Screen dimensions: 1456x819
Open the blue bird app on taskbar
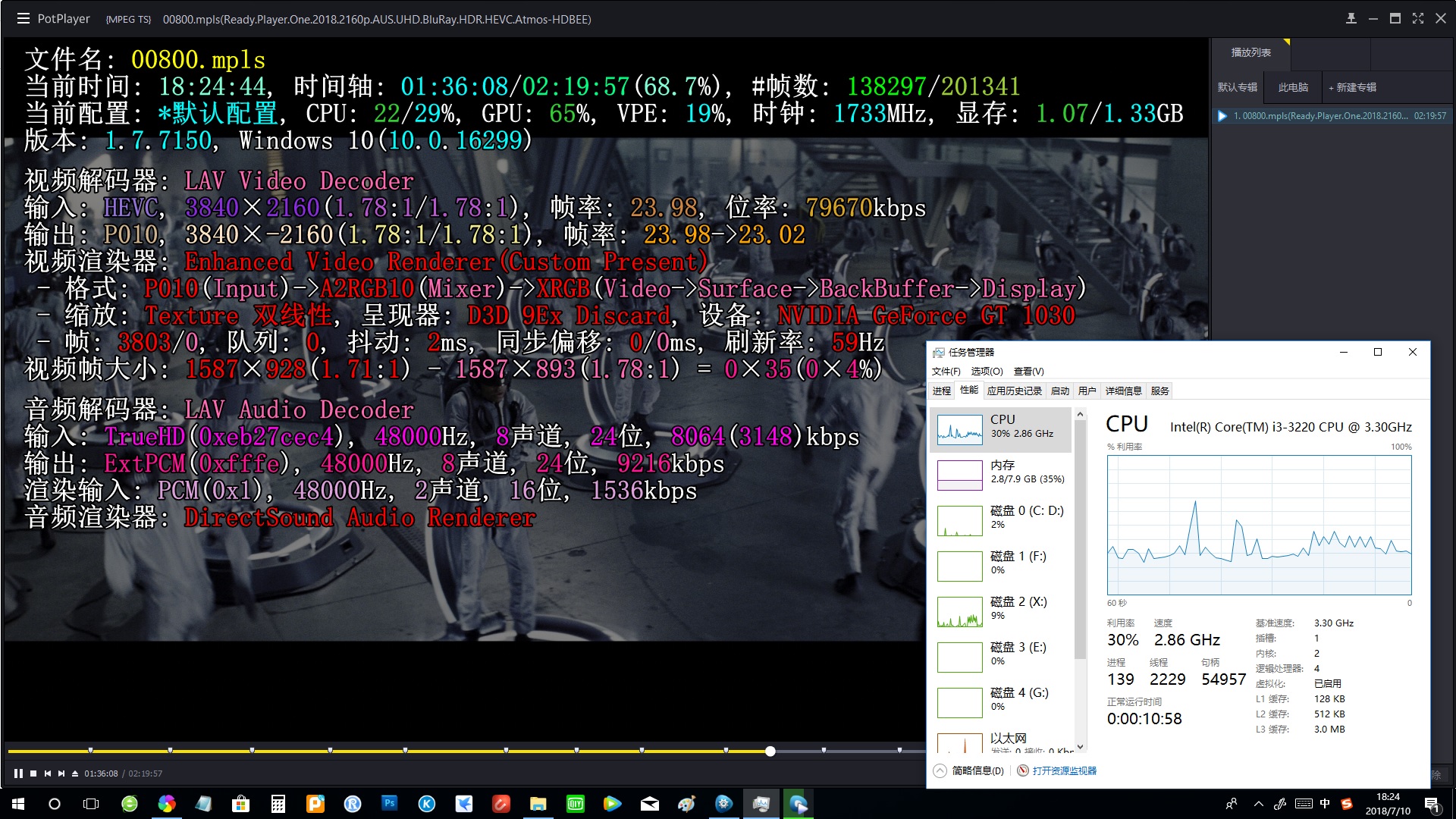click(464, 804)
